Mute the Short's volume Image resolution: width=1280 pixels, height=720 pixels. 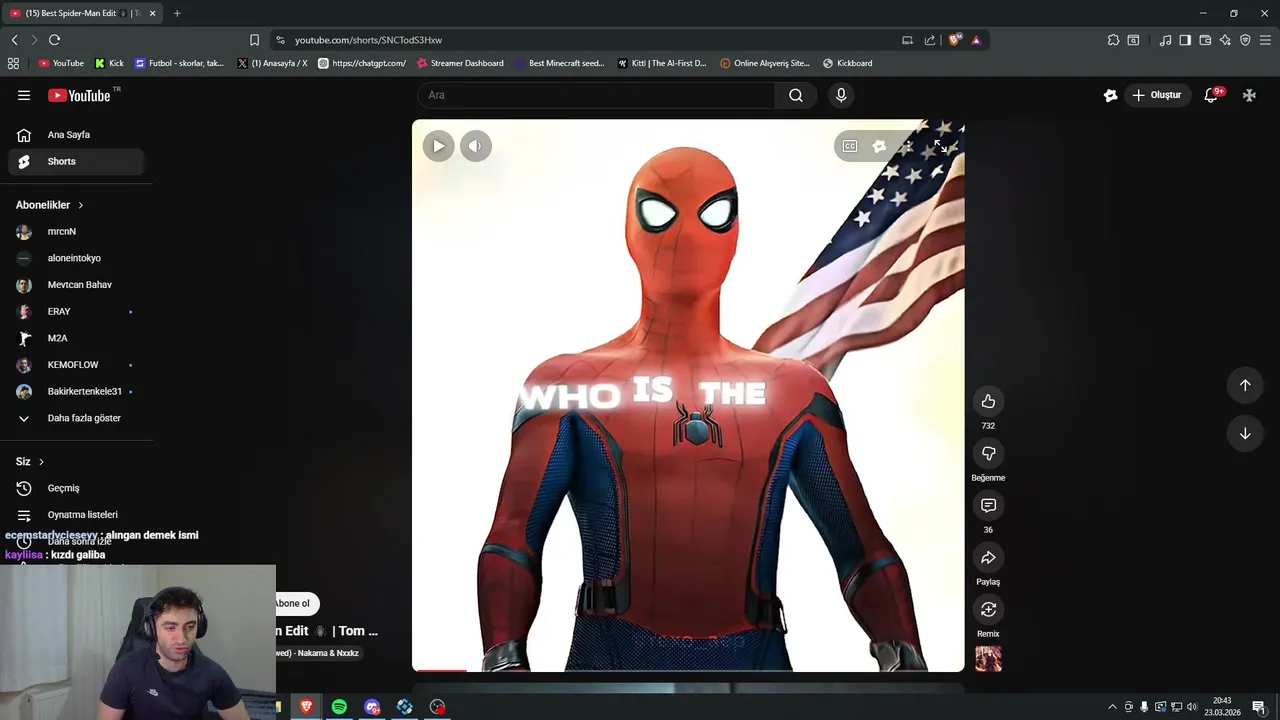tap(475, 146)
